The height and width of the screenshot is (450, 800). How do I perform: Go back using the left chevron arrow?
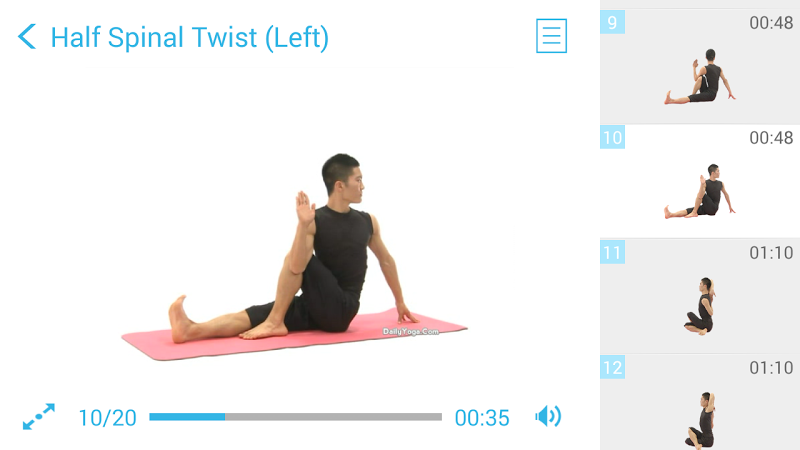click(27, 37)
